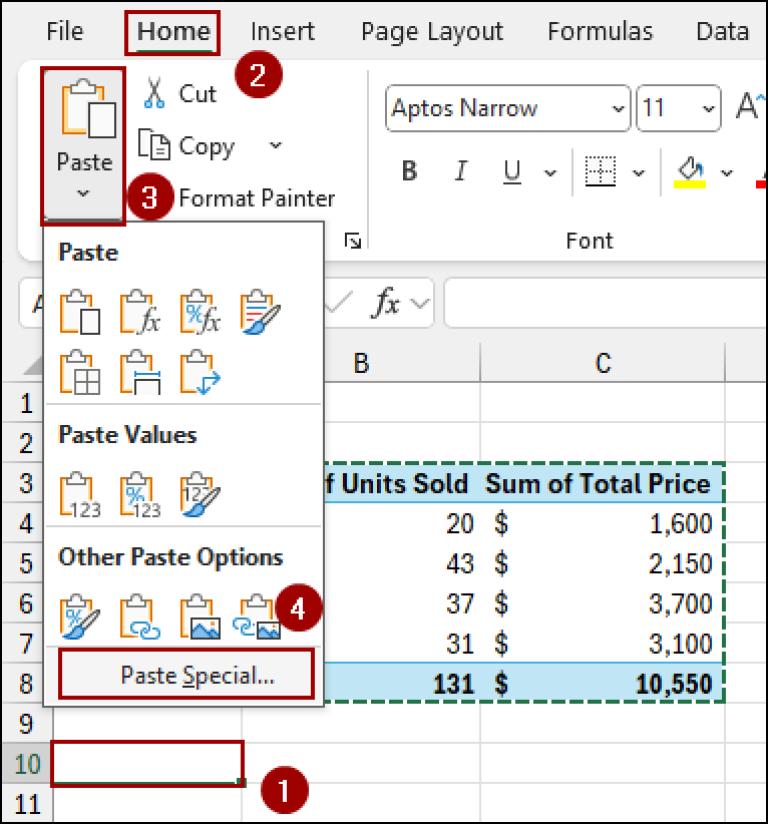
Task: Toggle italic formatting
Action: point(460,171)
